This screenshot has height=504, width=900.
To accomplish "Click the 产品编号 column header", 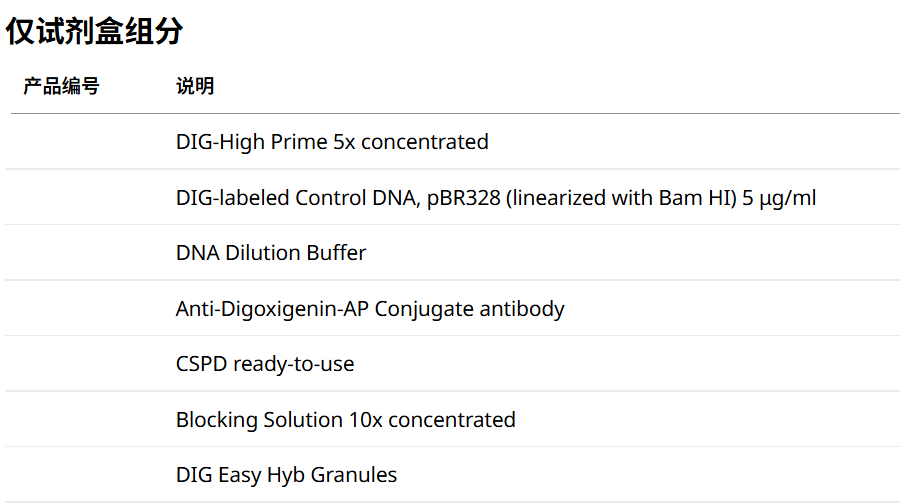I will pyautogui.click(x=61, y=86).
